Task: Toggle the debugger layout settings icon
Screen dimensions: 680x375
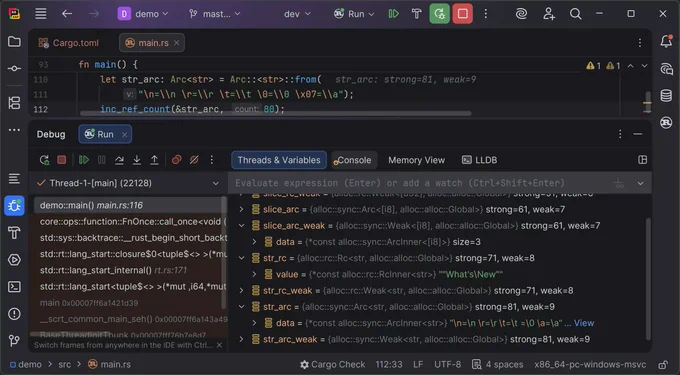Action: [x=642, y=160]
